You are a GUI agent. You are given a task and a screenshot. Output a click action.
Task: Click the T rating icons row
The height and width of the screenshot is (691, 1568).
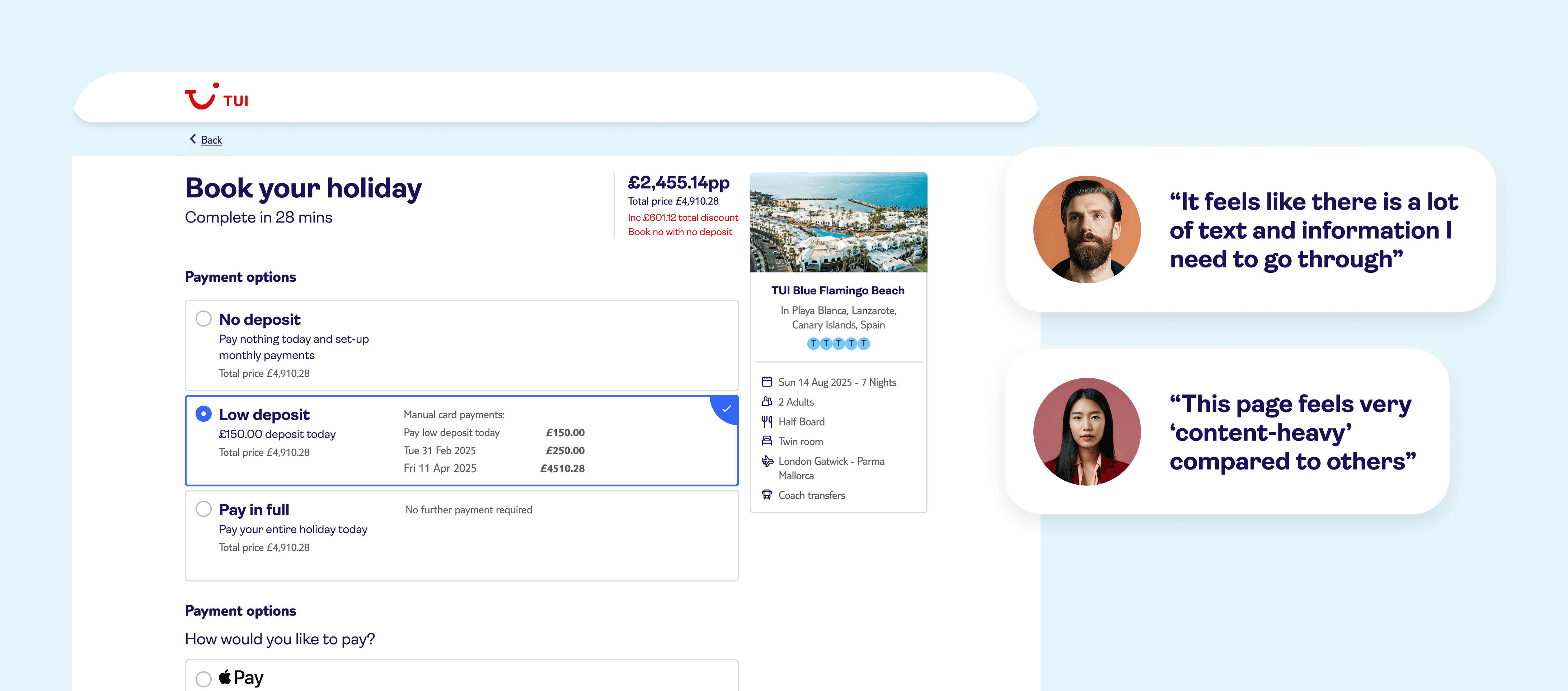838,344
